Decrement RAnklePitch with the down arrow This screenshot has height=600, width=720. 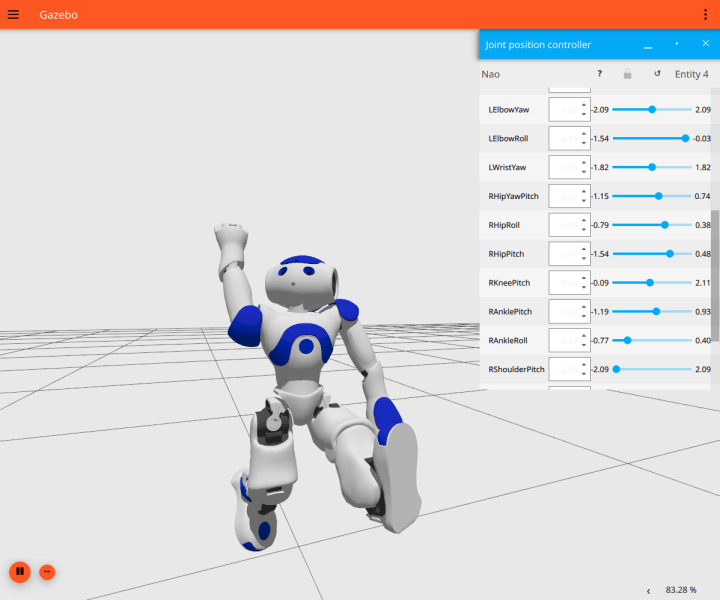pos(584,316)
